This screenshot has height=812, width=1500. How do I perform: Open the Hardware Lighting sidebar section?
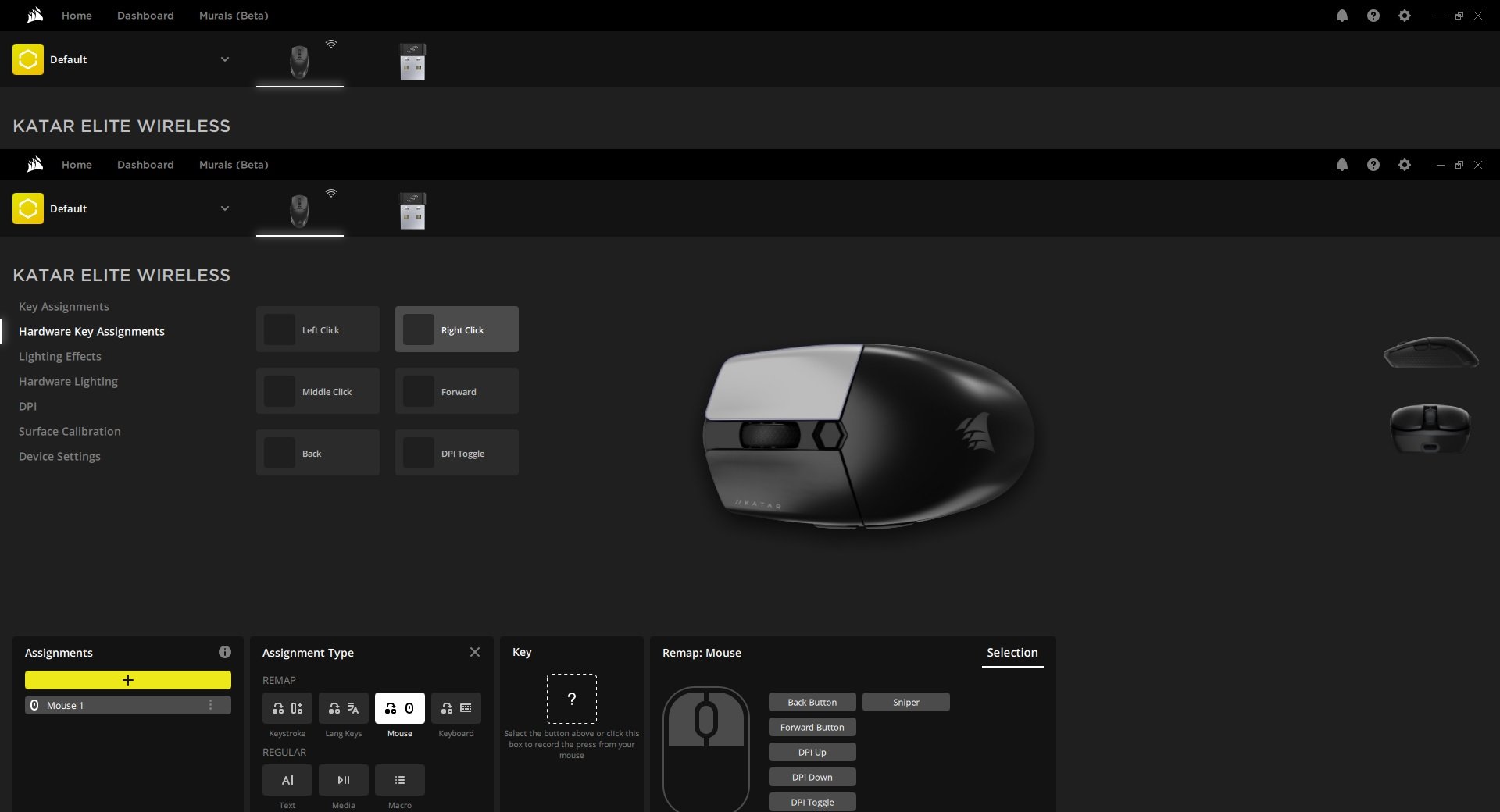pyautogui.click(x=68, y=381)
